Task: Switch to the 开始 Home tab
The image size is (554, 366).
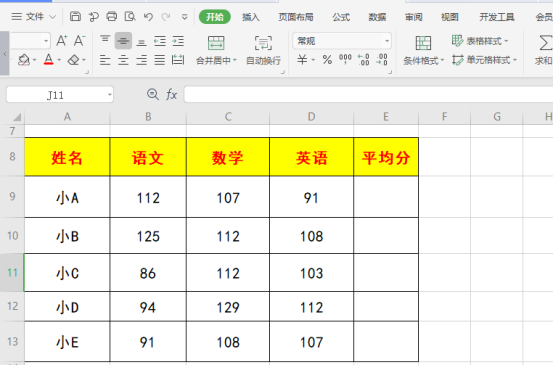Action: pos(215,17)
